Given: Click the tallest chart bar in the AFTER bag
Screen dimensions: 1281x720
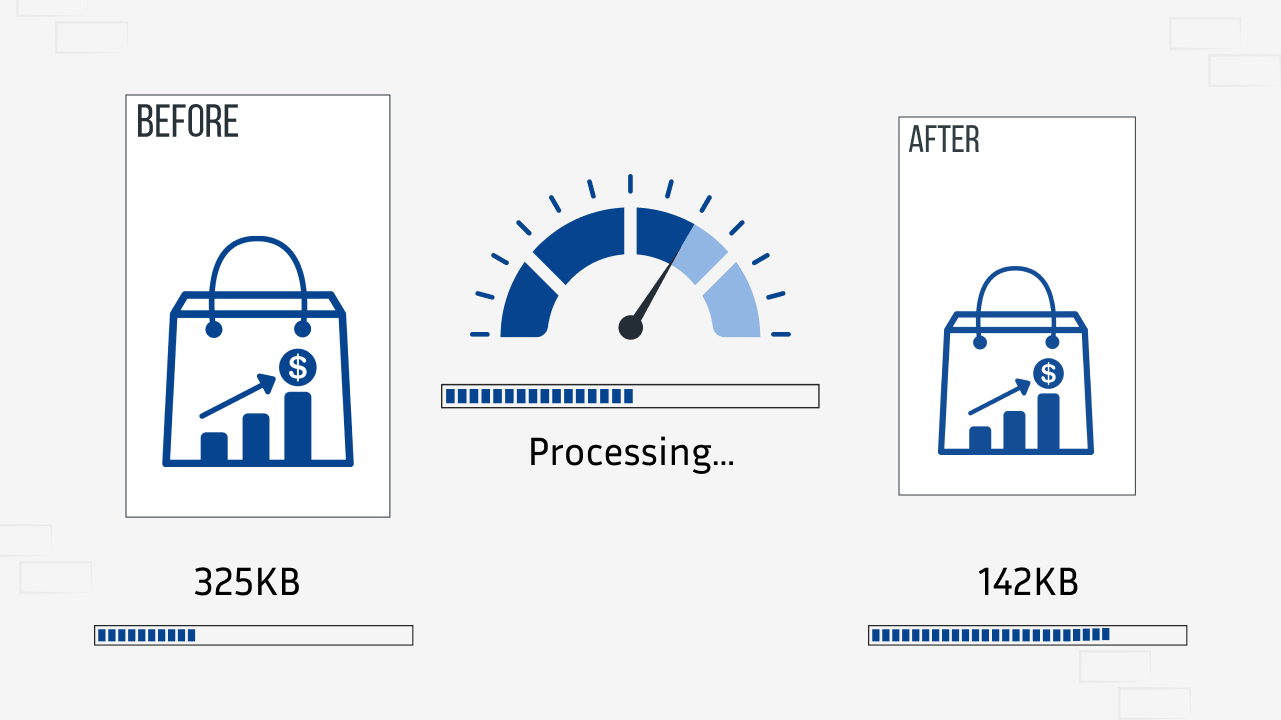Looking at the screenshot, I should pos(1048,421).
